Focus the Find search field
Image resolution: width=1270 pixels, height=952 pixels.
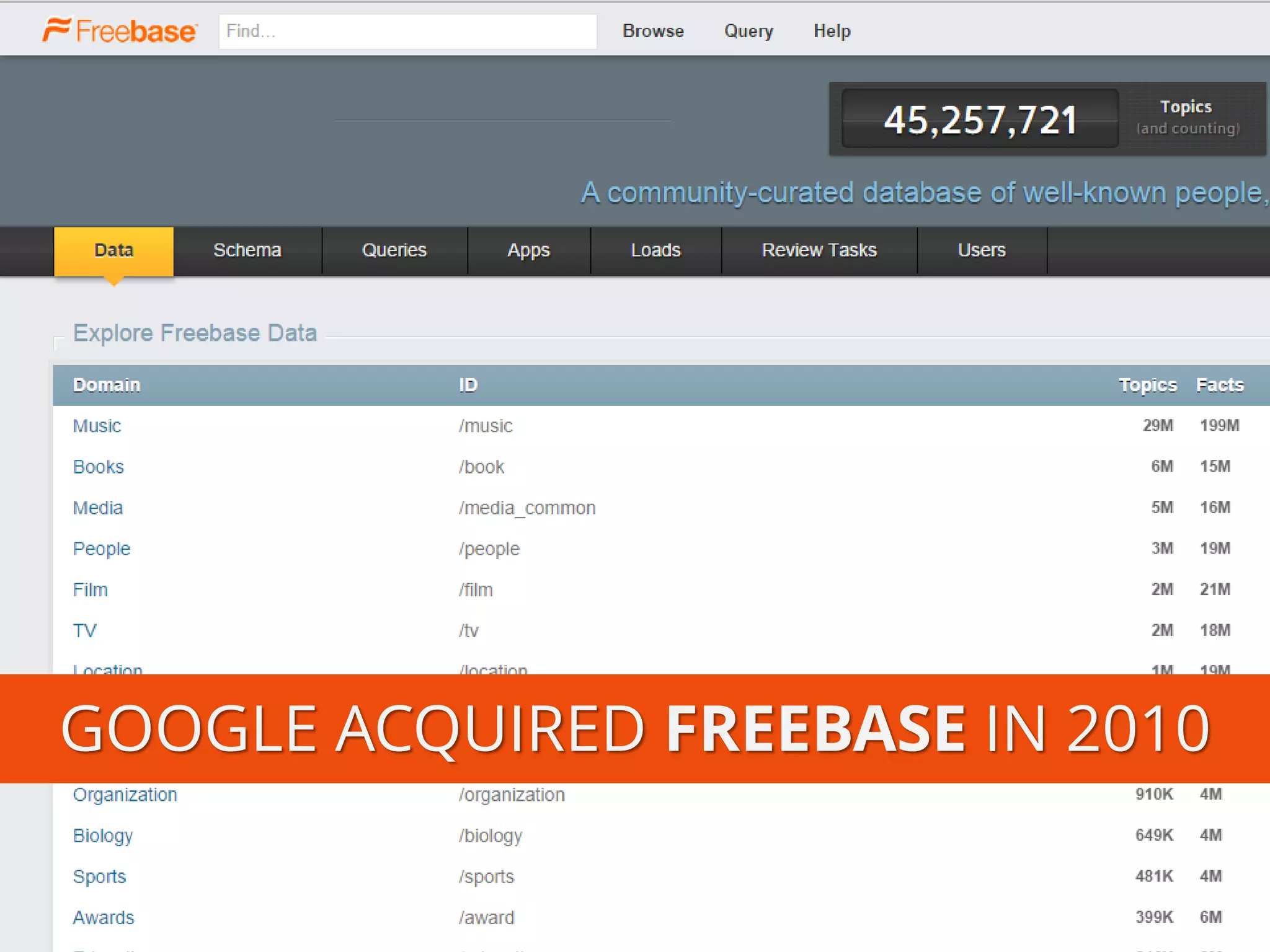coord(407,31)
